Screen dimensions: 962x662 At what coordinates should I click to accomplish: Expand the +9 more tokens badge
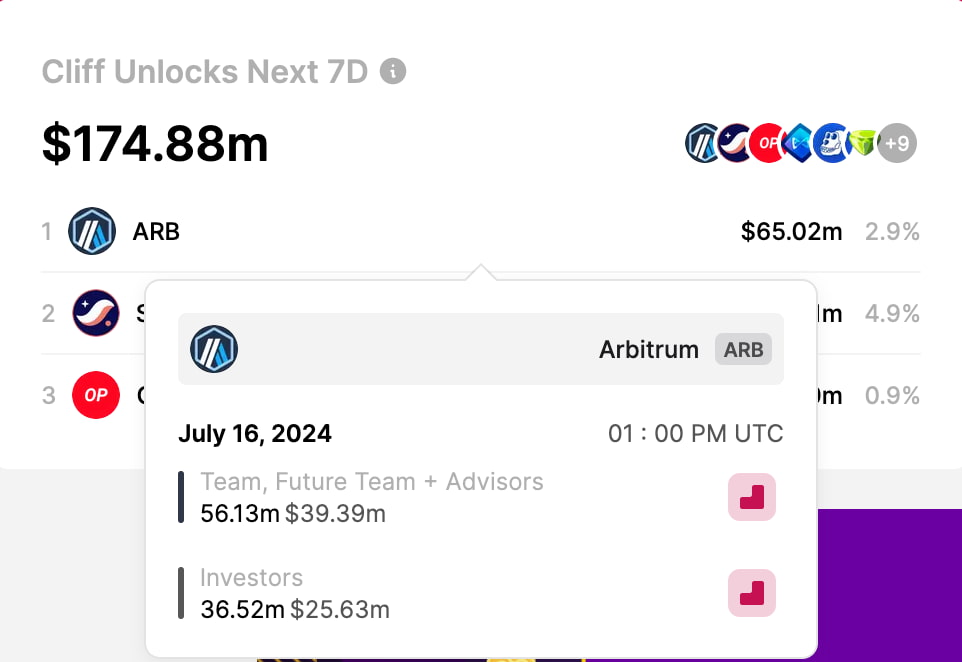tap(897, 143)
